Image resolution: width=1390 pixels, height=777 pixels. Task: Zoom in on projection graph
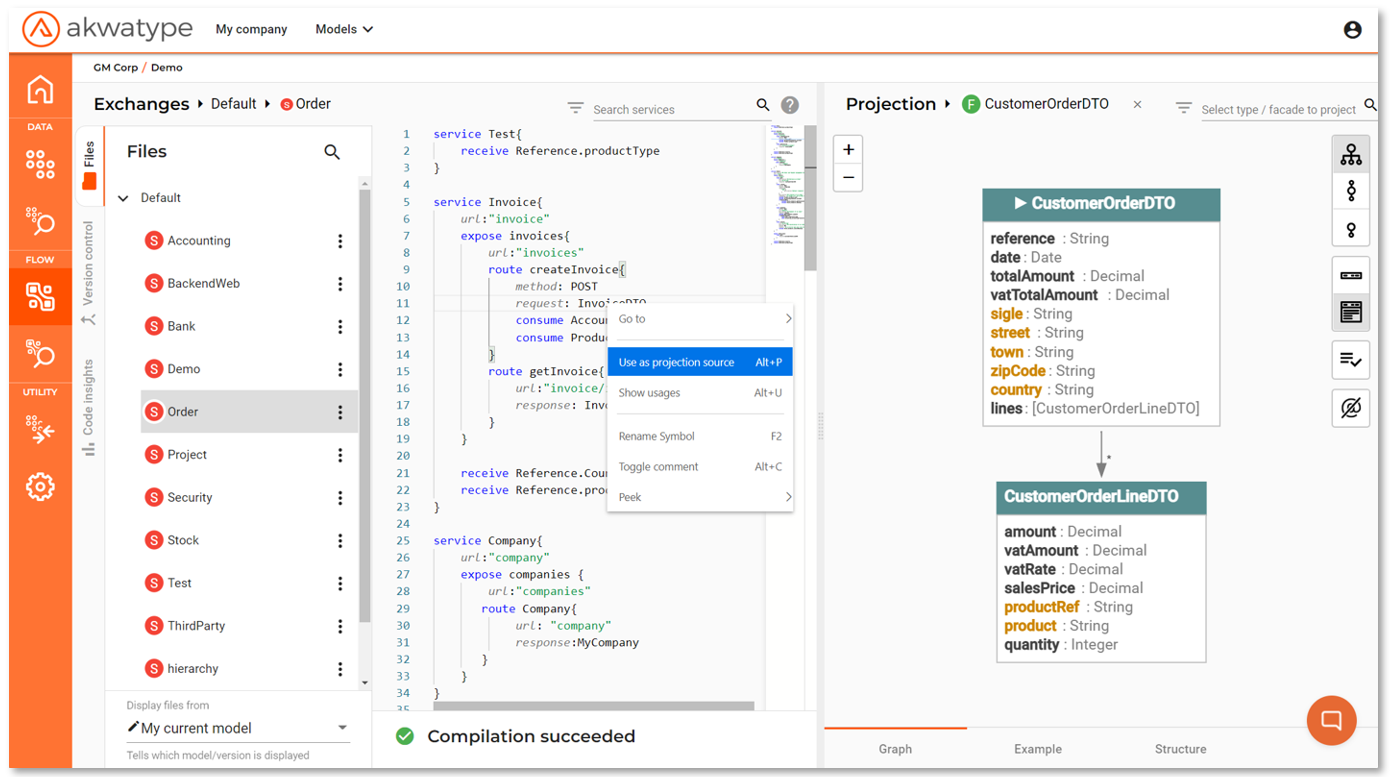pyautogui.click(x=848, y=150)
